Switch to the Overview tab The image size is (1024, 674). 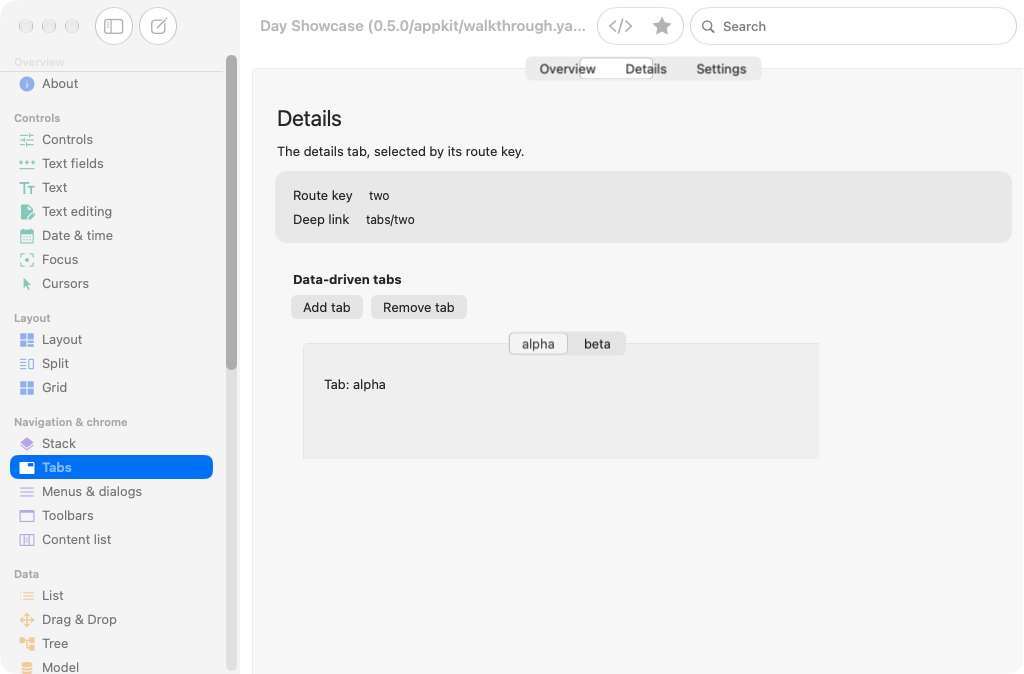tap(567, 69)
